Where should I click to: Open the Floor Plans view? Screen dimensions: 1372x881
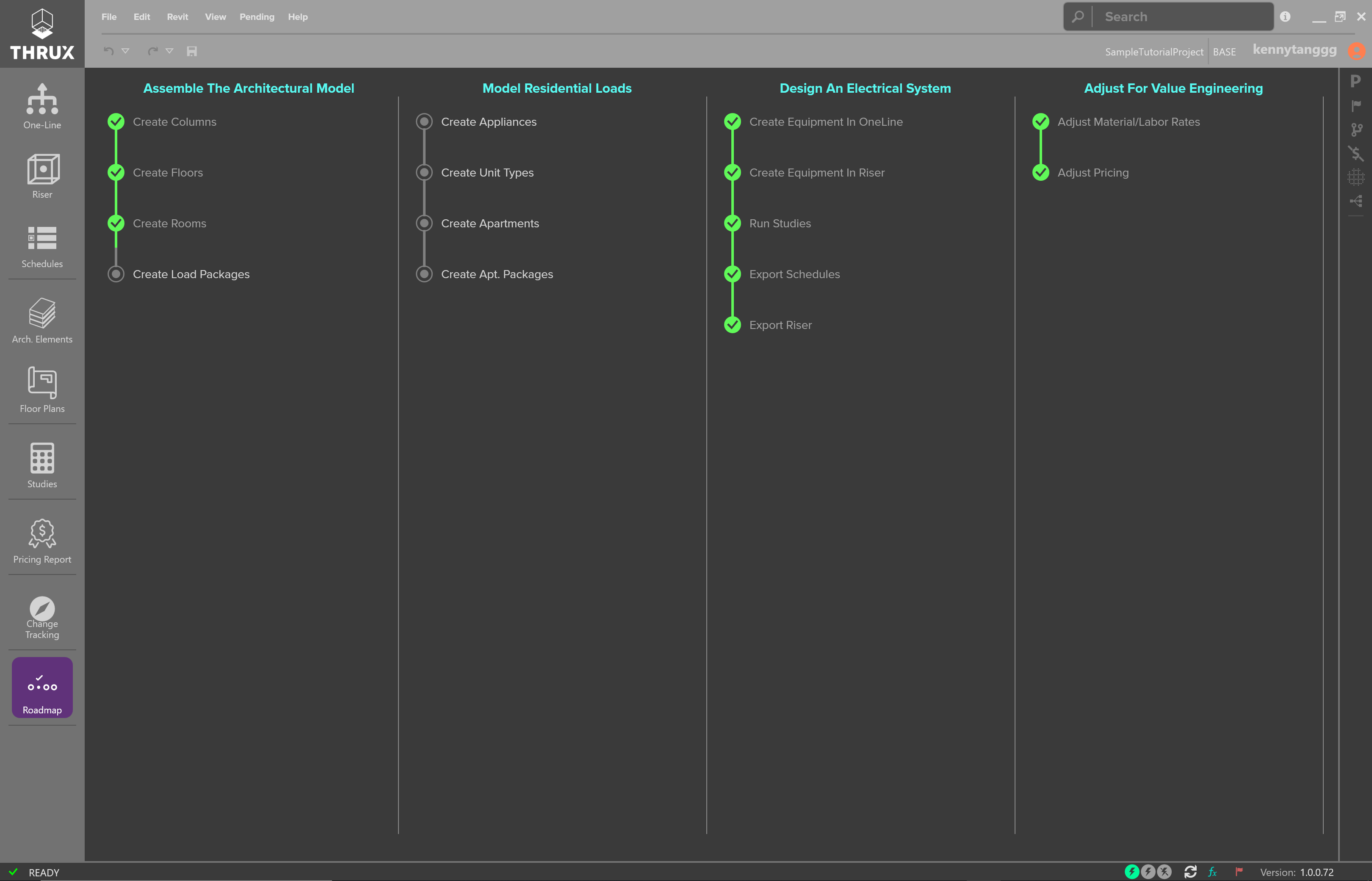(x=42, y=390)
